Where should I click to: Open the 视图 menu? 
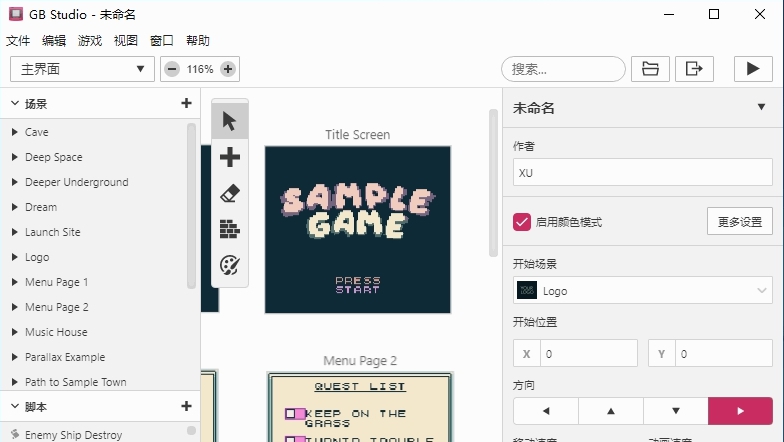pyautogui.click(x=126, y=40)
